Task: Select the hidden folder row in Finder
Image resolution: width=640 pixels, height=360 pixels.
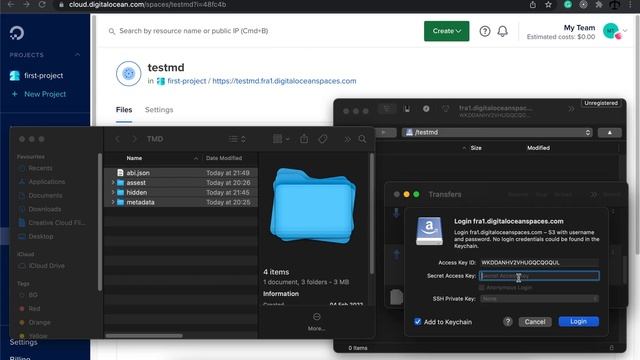Action: pyautogui.click(x=181, y=192)
